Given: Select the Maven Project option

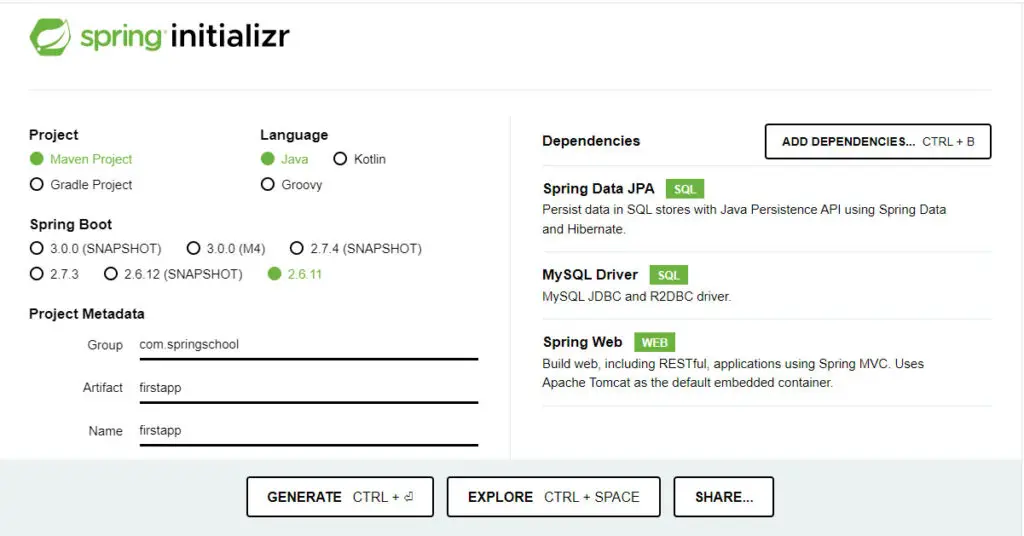Looking at the screenshot, I should click(x=37, y=159).
